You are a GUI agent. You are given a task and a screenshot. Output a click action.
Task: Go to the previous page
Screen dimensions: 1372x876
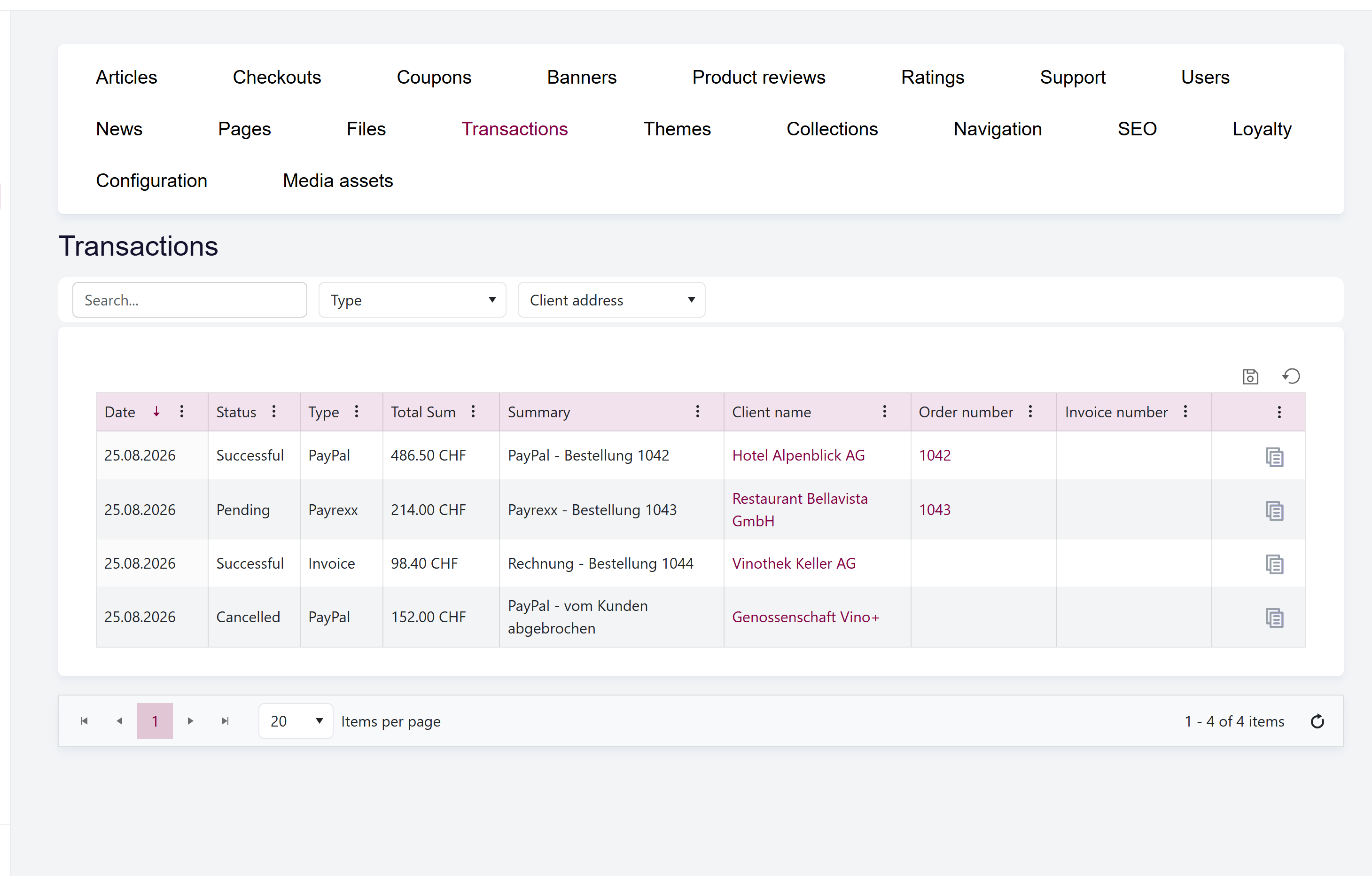click(x=119, y=721)
